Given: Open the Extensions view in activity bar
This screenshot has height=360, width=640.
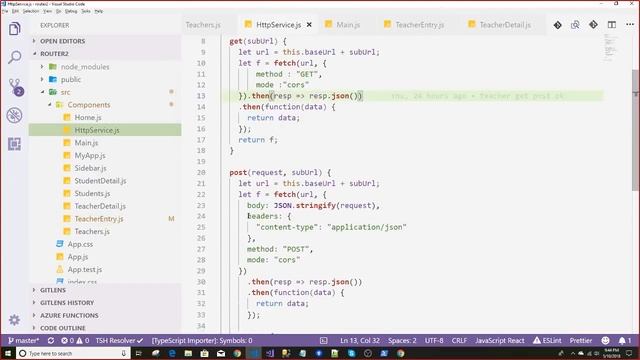Looking at the screenshot, I should (x=15, y=144).
